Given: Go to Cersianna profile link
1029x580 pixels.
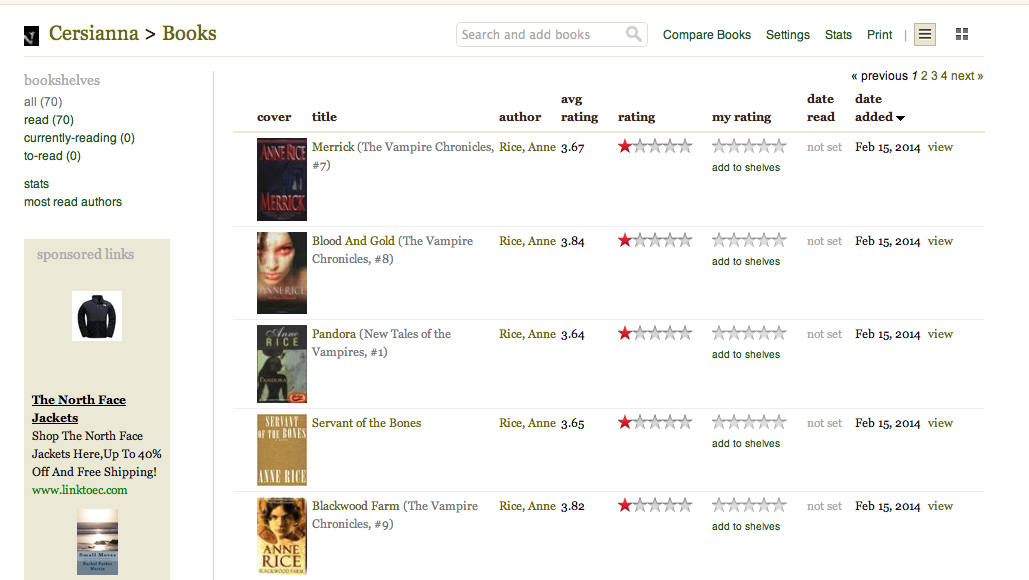Looking at the screenshot, I should click(x=94, y=33).
